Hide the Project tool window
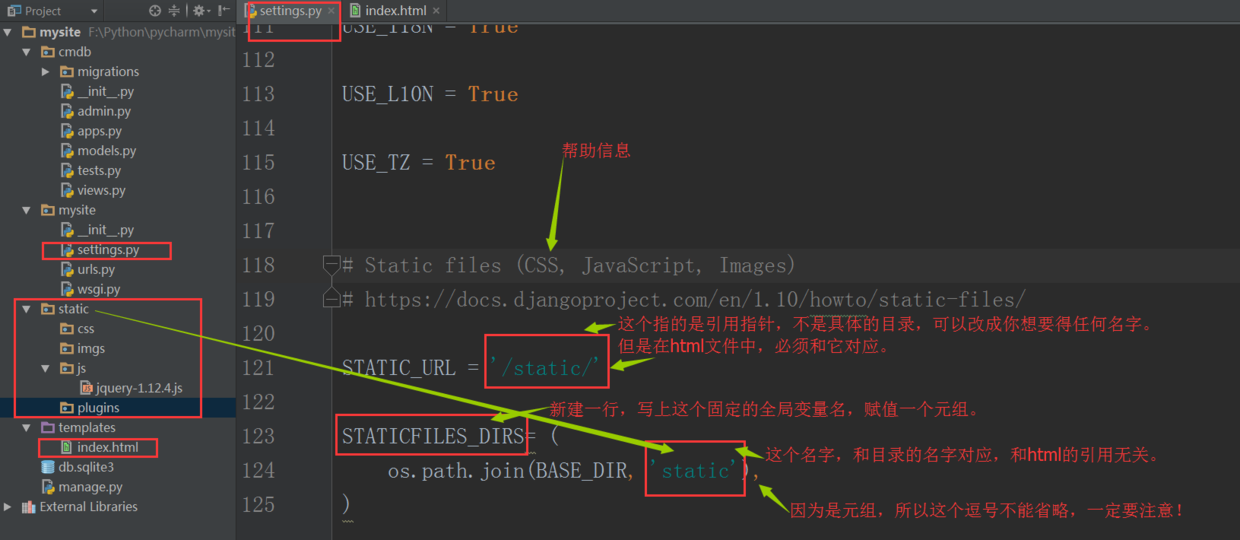The width and height of the screenshot is (1240, 540). tap(224, 10)
